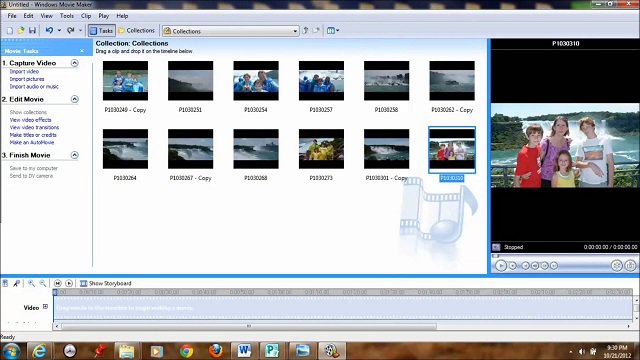Open the Views dropdown in the toolbar
This screenshot has width=640, height=360.
point(333,31)
